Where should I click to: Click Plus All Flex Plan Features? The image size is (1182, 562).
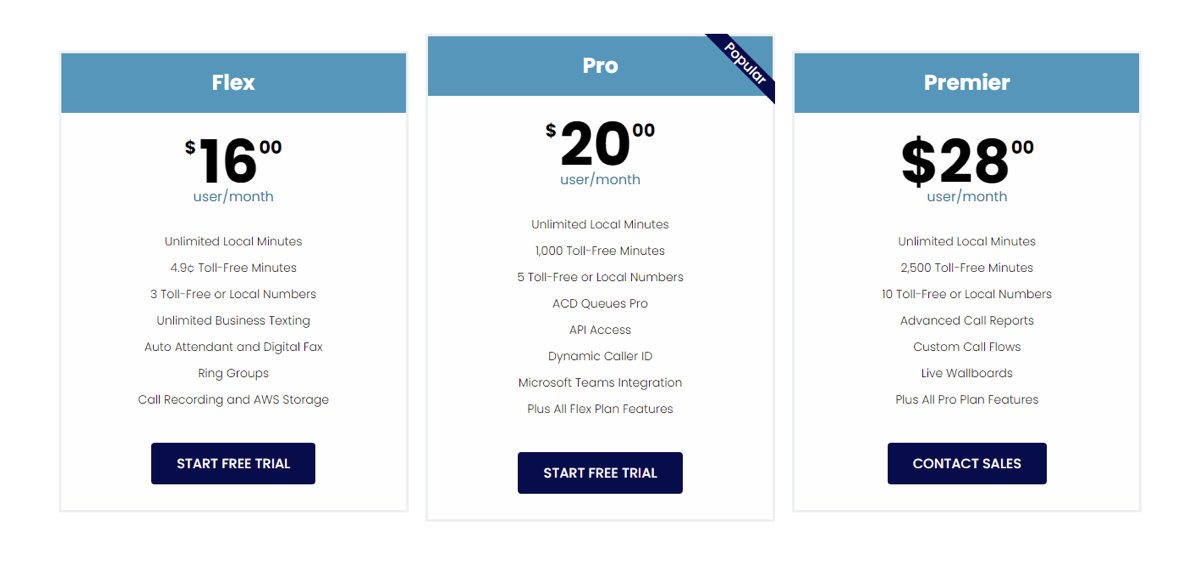click(x=600, y=409)
